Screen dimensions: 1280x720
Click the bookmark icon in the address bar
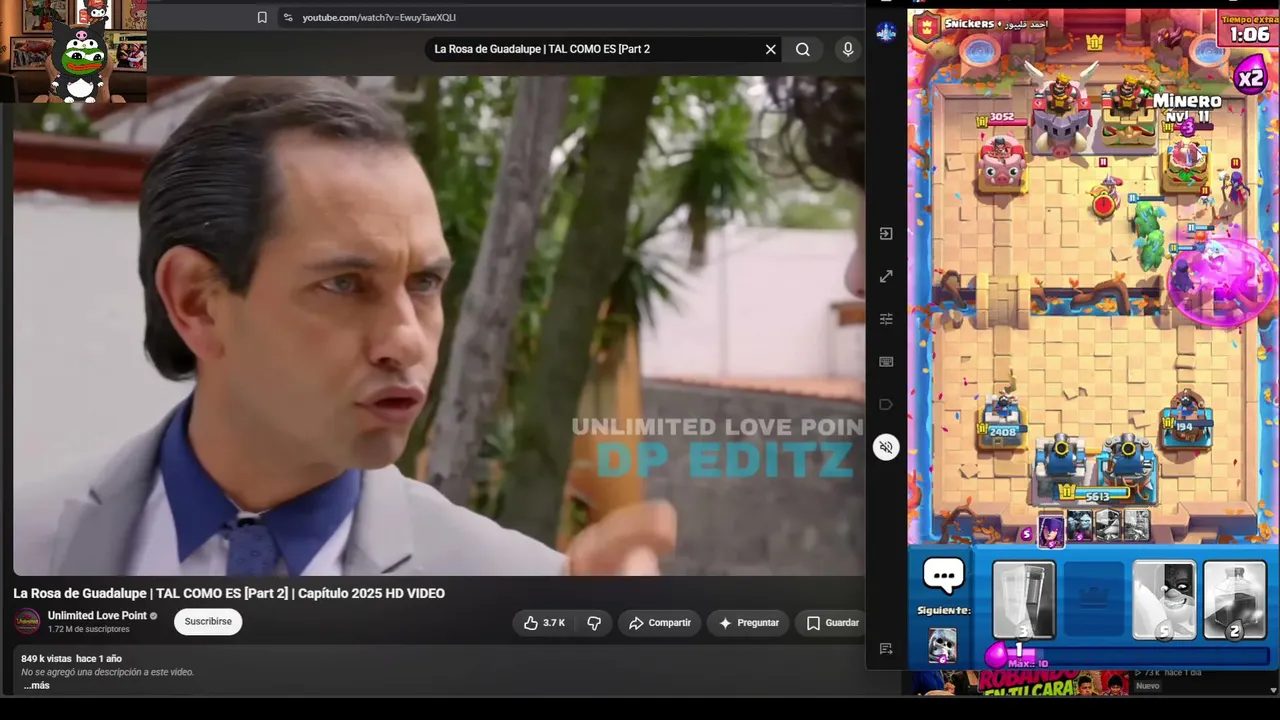(x=262, y=17)
